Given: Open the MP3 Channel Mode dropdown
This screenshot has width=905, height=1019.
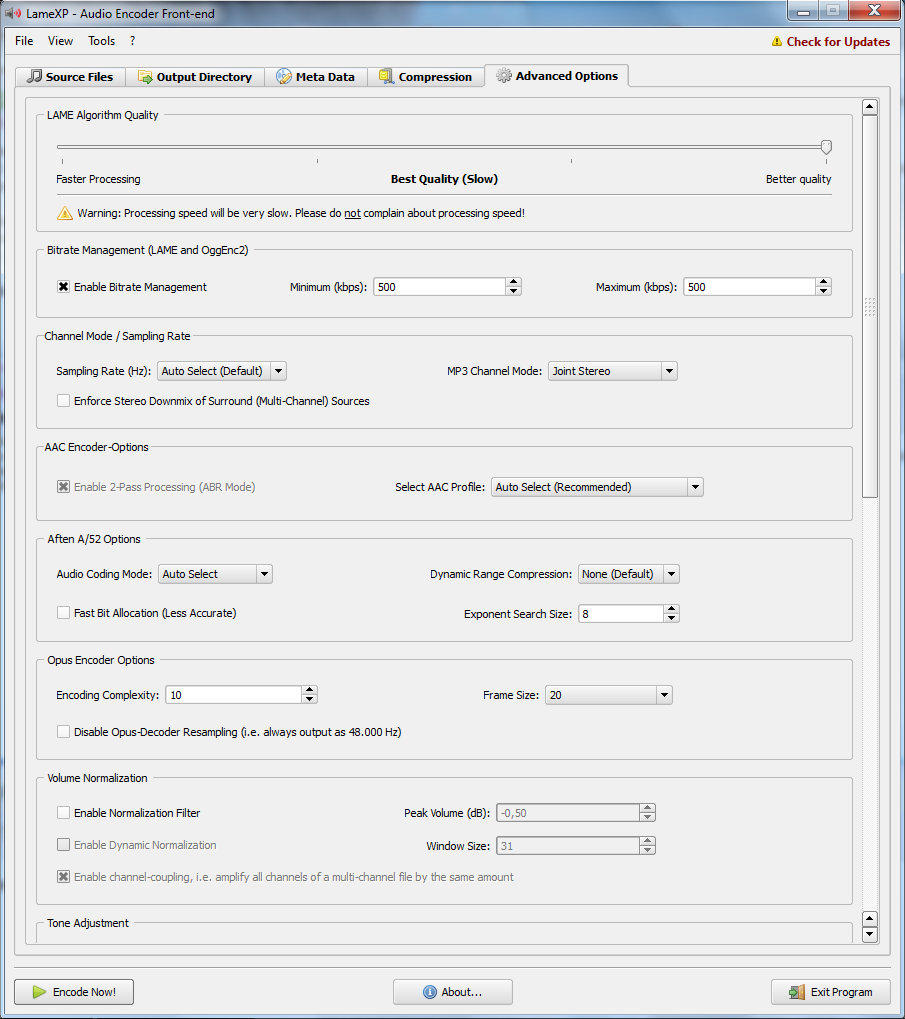Looking at the screenshot, I should click(613, 371).
